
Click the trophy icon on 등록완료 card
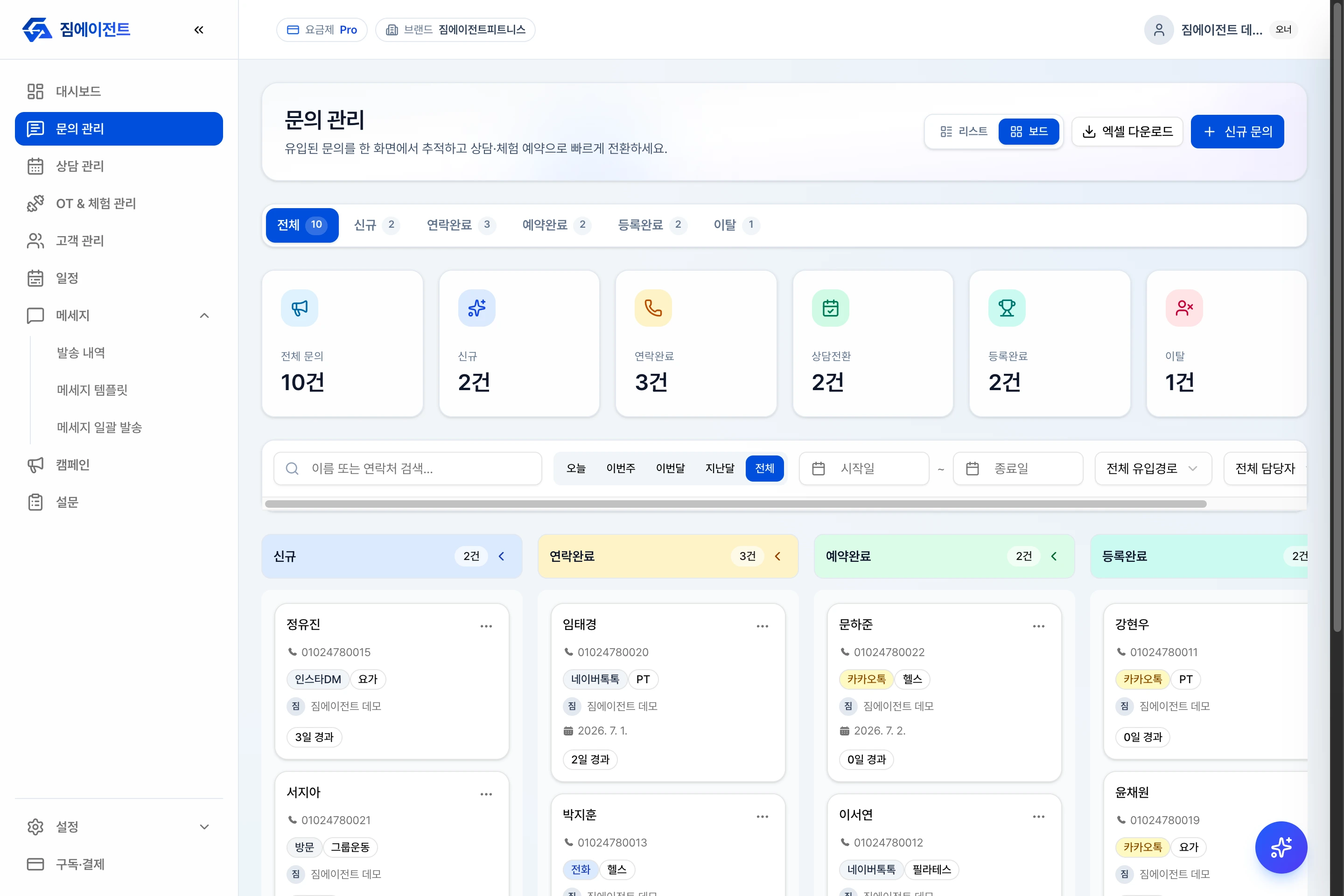click(1007, 308)
